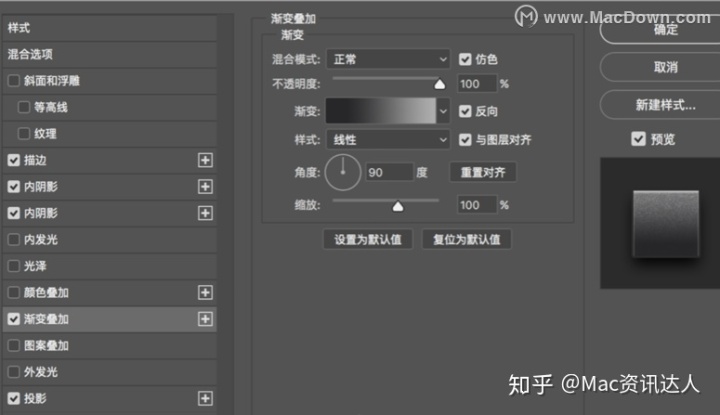Click the 重置对齐 button
Image resolution: width=720 pixels, height=415 pixels.
[483, 172]
